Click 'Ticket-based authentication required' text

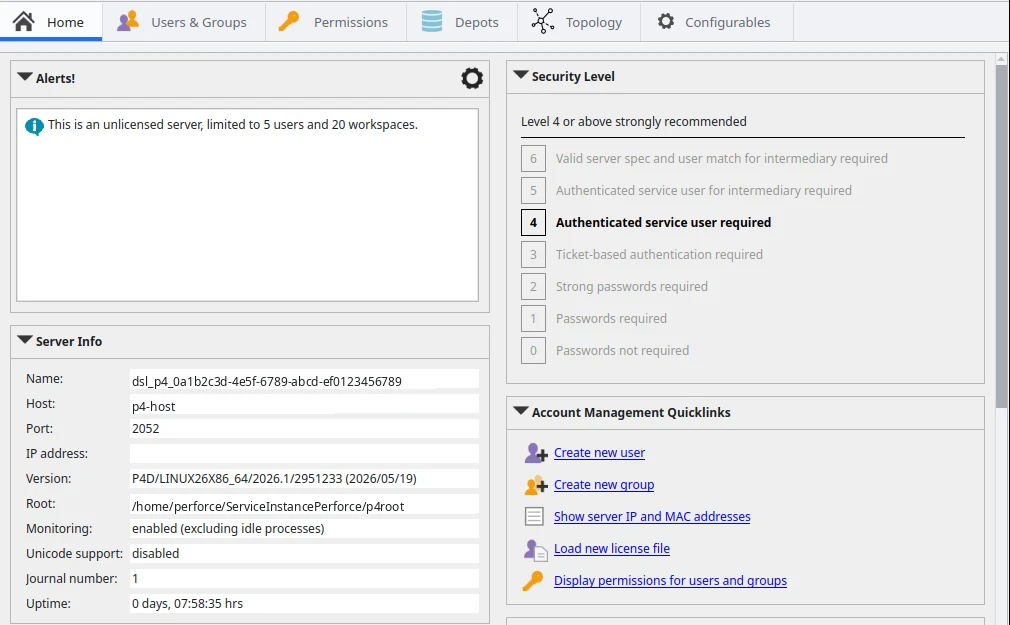[x=659, y=255]
